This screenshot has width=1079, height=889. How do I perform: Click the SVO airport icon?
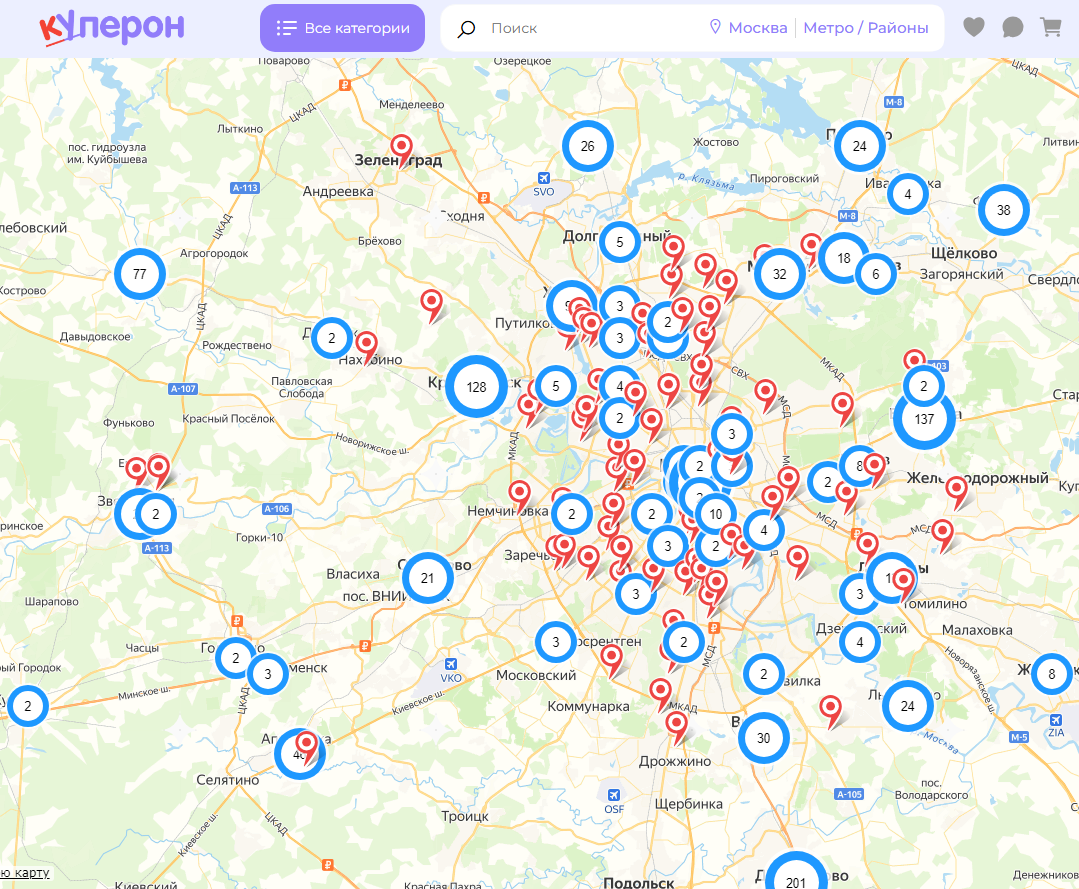544,178
